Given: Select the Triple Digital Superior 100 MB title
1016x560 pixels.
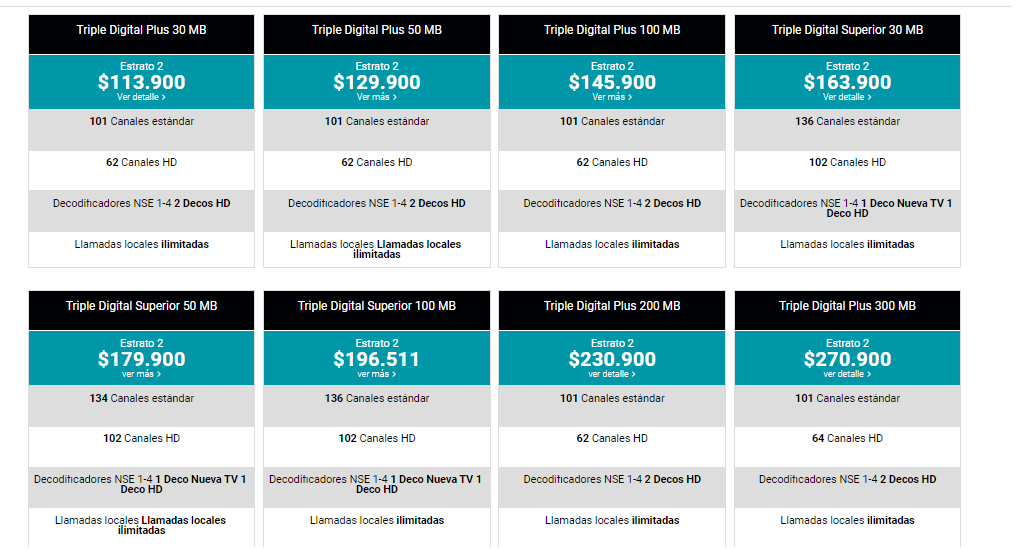Looking at the screenshot, I should [376, 306].
